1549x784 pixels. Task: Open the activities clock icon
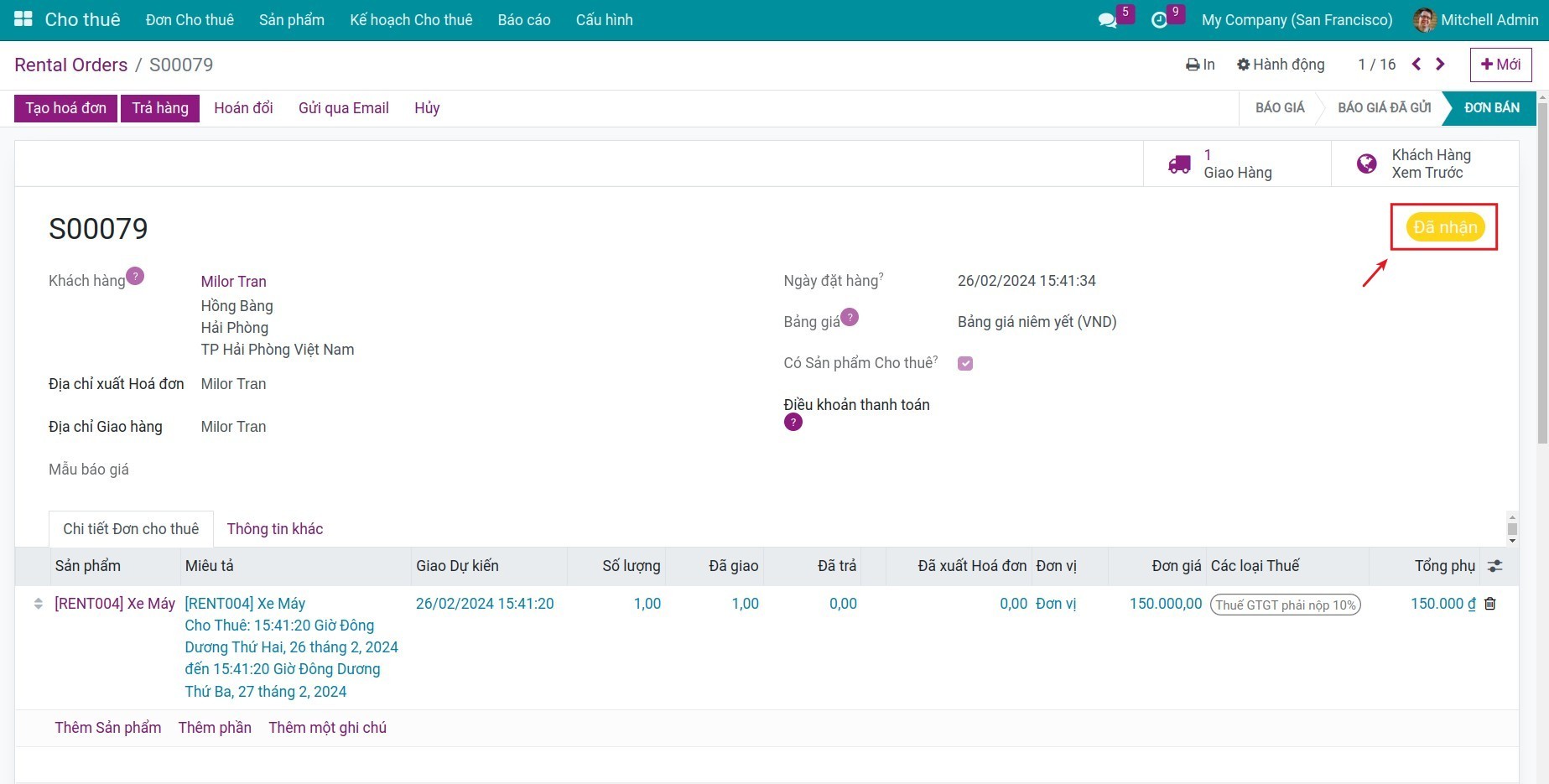pyautogui.click(x=1159, y=20)
